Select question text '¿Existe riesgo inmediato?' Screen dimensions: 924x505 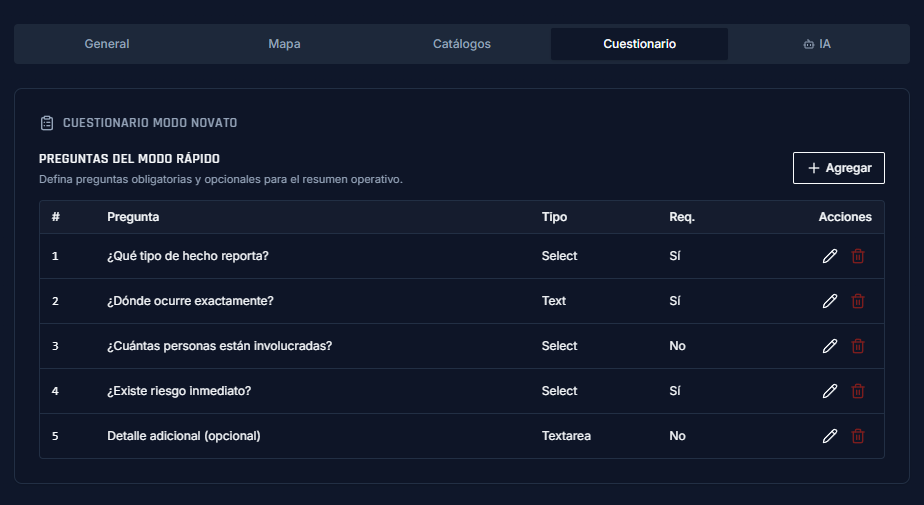(x=179, y=391)
